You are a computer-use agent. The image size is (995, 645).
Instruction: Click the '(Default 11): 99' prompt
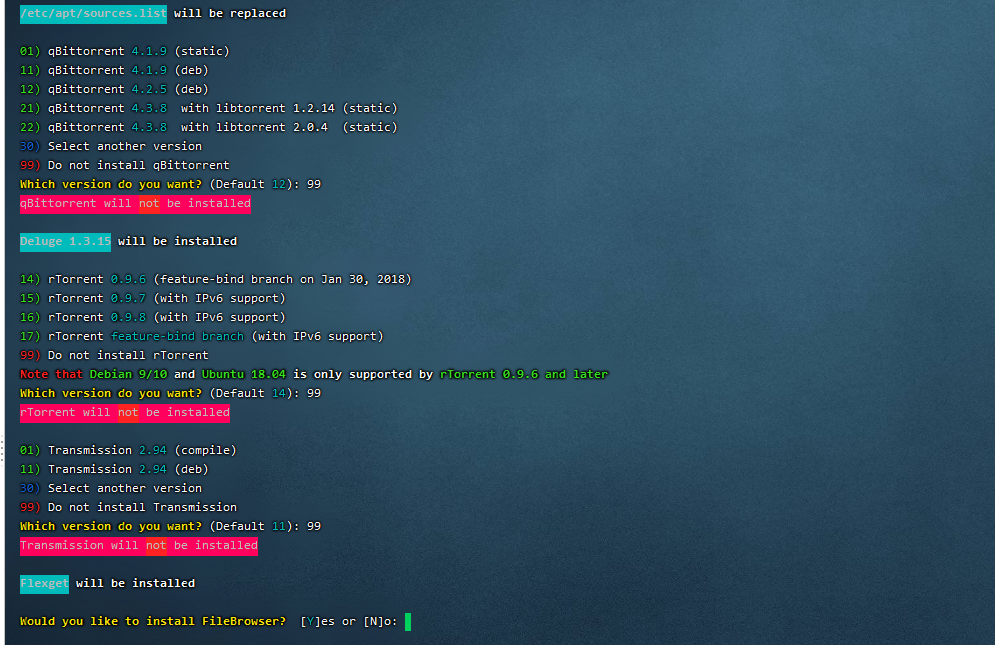[x=265, y=526]
